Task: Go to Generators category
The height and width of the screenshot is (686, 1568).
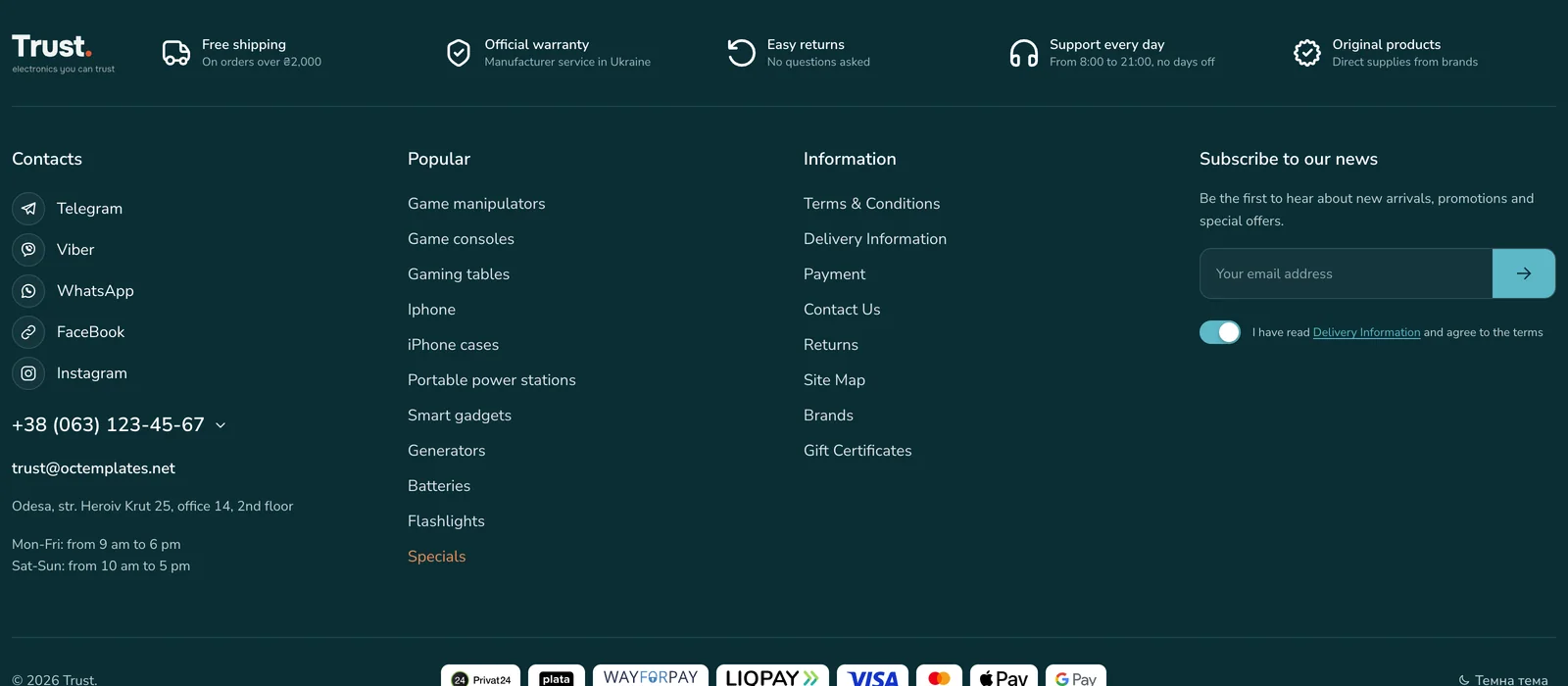Action: pyautogui.click(x=446, y=451)
